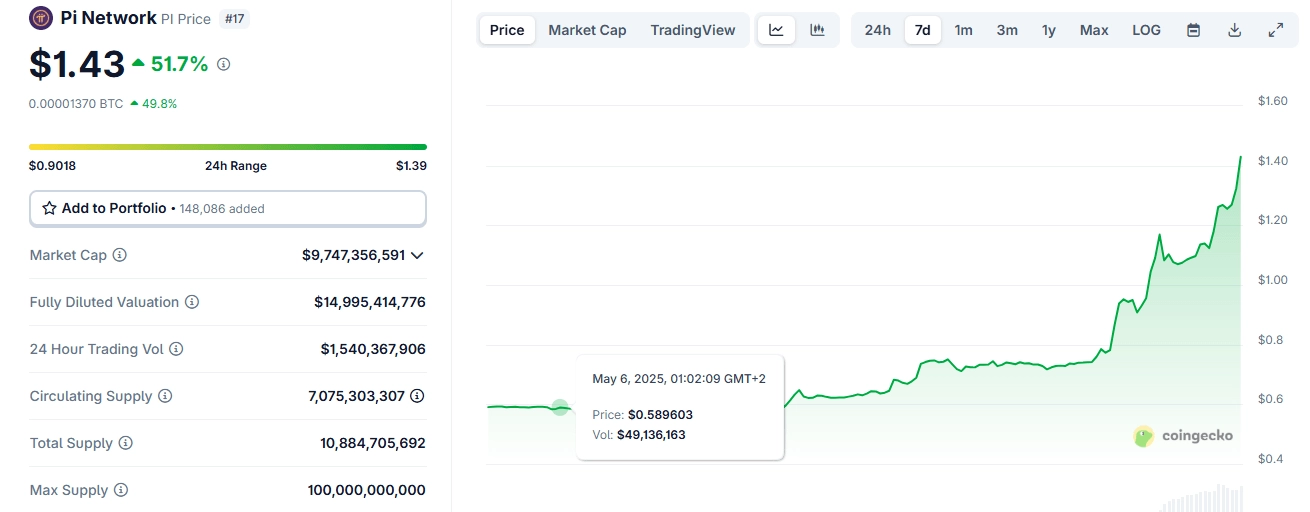The height and width of the screenshot is (512, 1310).
Task: Open info icon left of Circulating Supply value
Action: point(165,396)
